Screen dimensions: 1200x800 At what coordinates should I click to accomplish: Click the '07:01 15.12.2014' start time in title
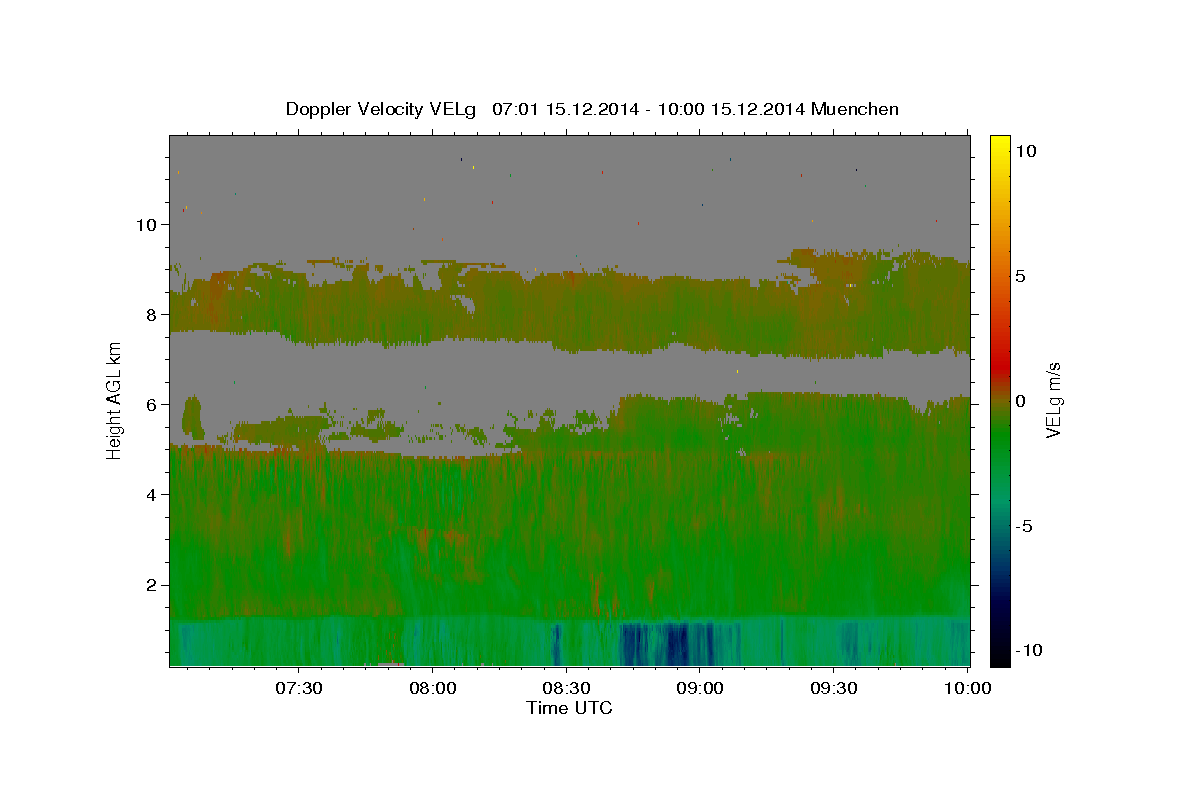tap(565, 109)
